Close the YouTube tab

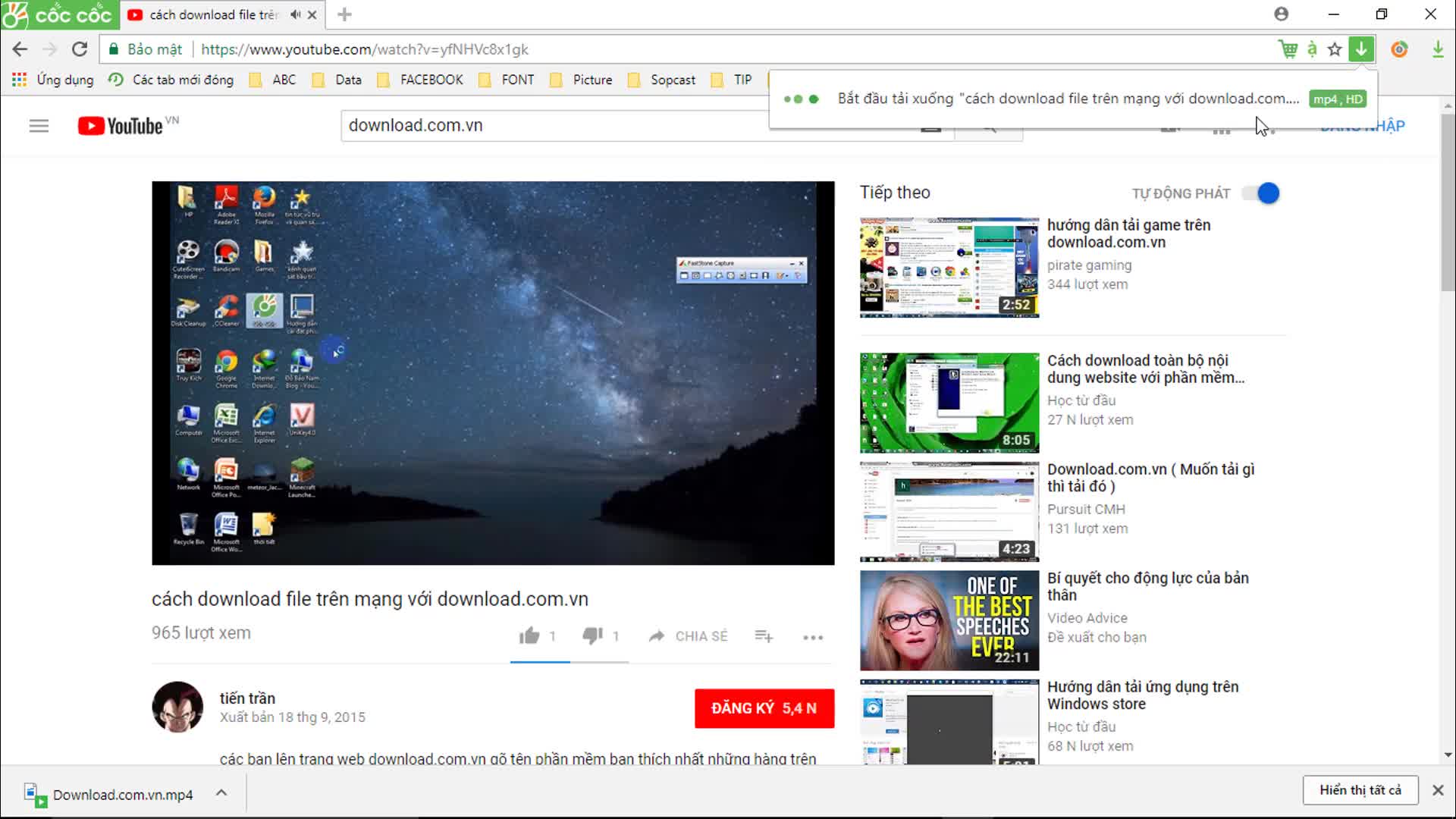coord(312,14)
